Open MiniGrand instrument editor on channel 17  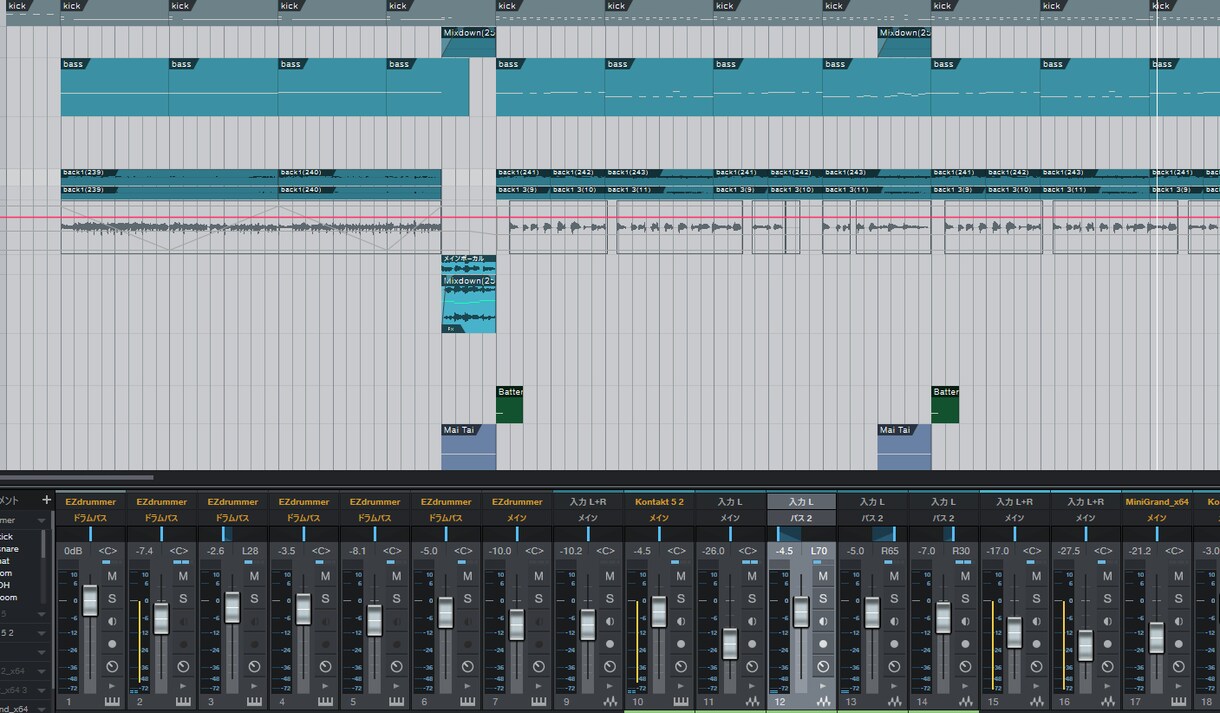tap(1178, 702)
